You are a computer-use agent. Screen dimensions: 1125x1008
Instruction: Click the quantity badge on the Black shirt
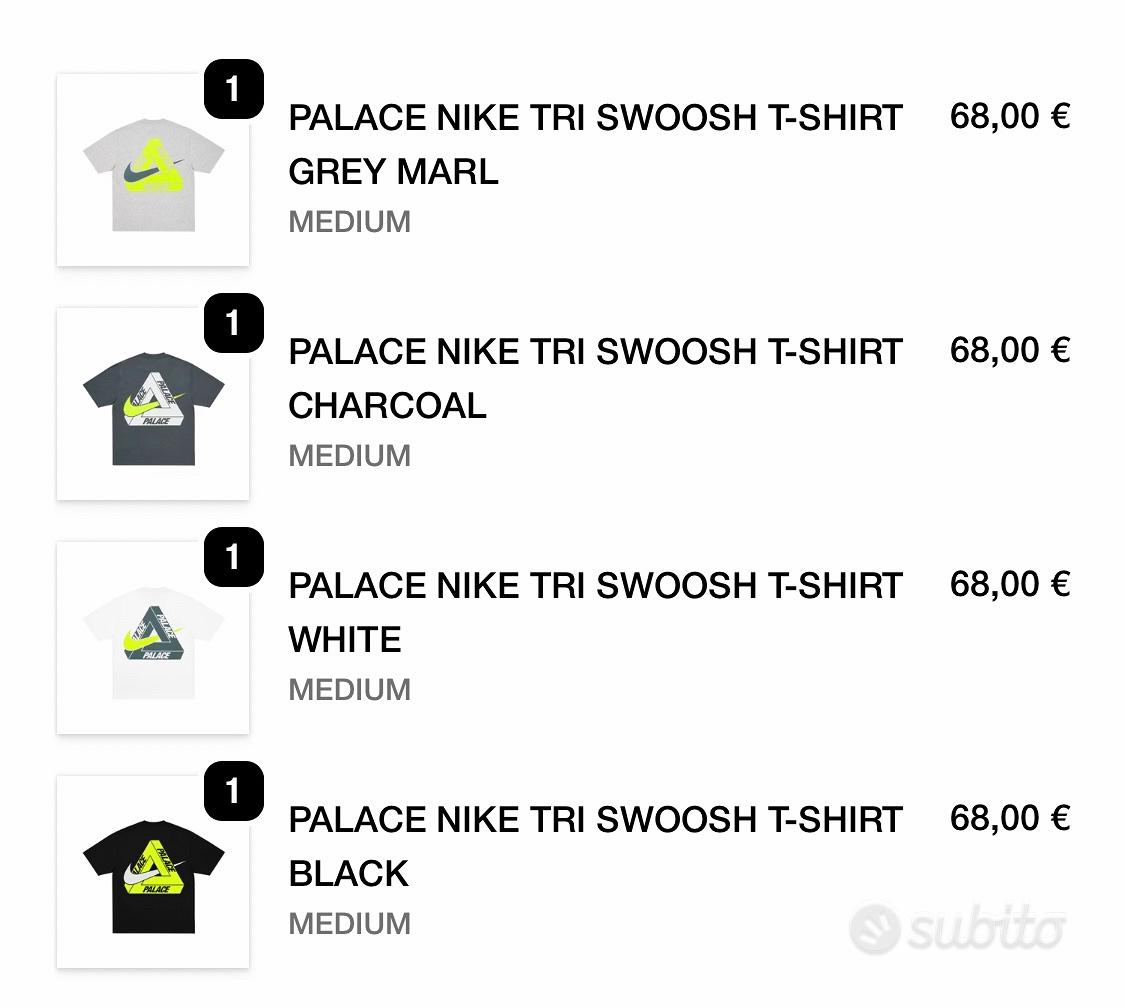[233, 792]
